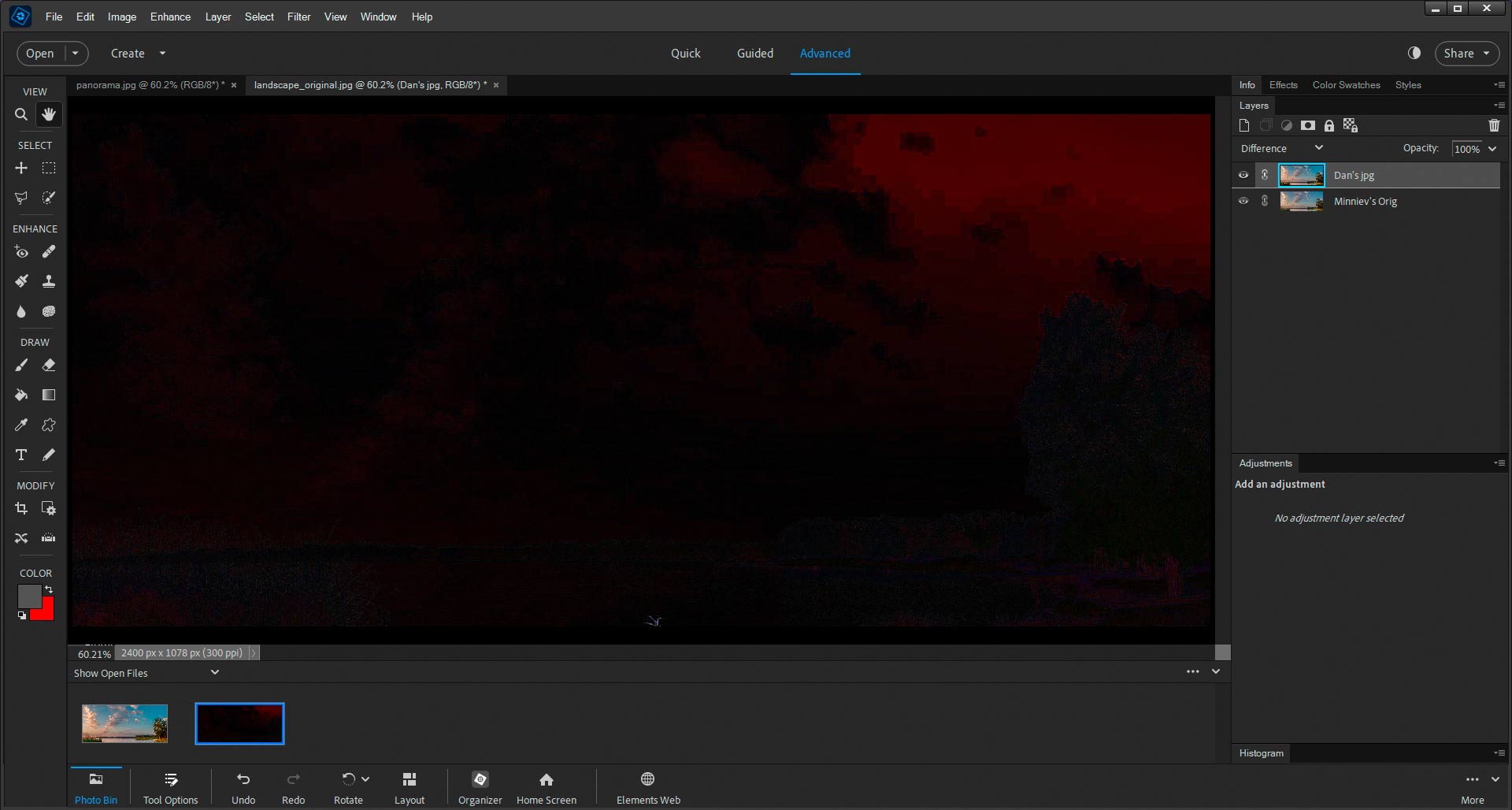The width and height of the screenshot is (1512, 810).
Task: Activate the Clone Stamp tool
Action: (49, 281)
